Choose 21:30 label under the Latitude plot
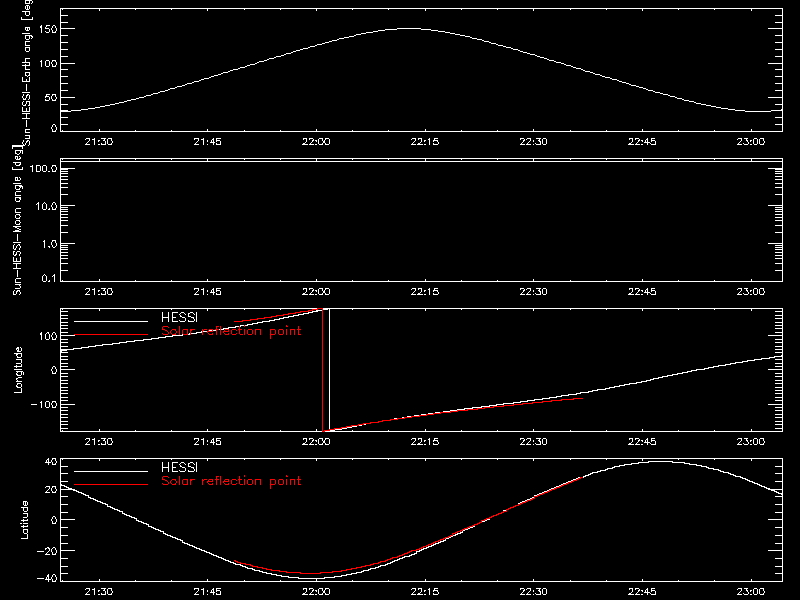The height and width of the screenshot is (600, 800). tap(98, 592)
